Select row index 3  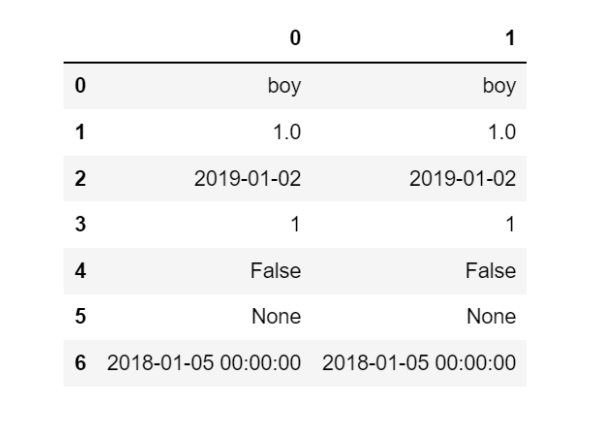(80, 224)
